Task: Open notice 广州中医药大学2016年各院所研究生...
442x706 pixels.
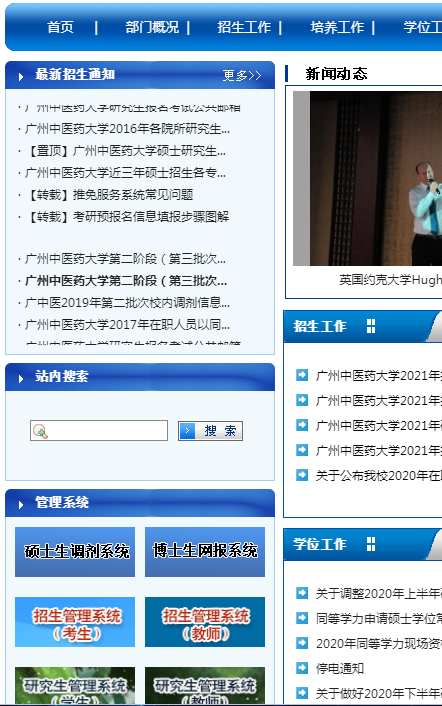Action: click(x=127, y=129)
